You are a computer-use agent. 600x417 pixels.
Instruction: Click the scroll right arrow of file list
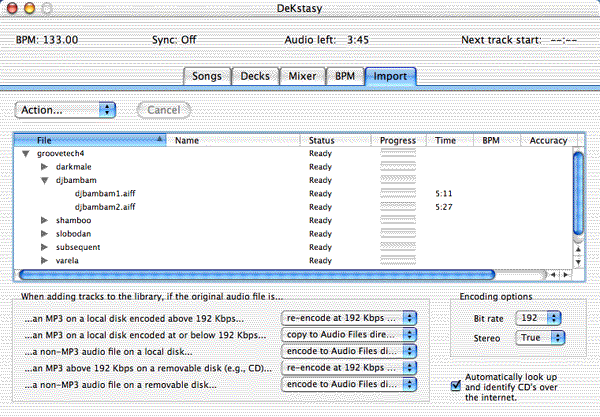coord(566,275)
